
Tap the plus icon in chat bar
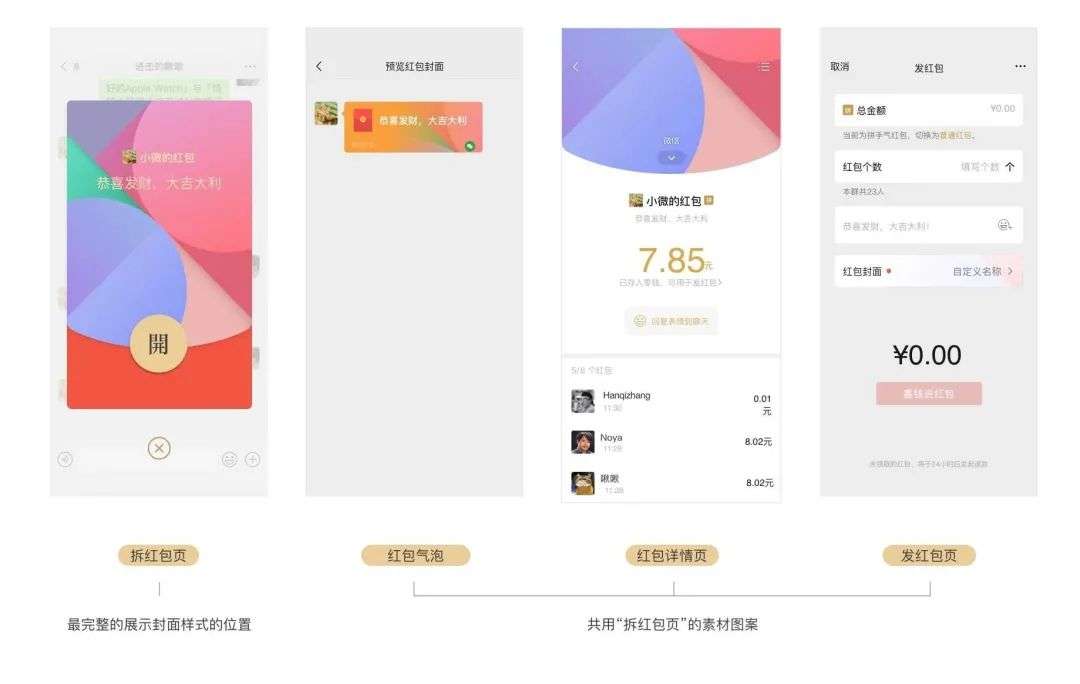click(253, 459)
